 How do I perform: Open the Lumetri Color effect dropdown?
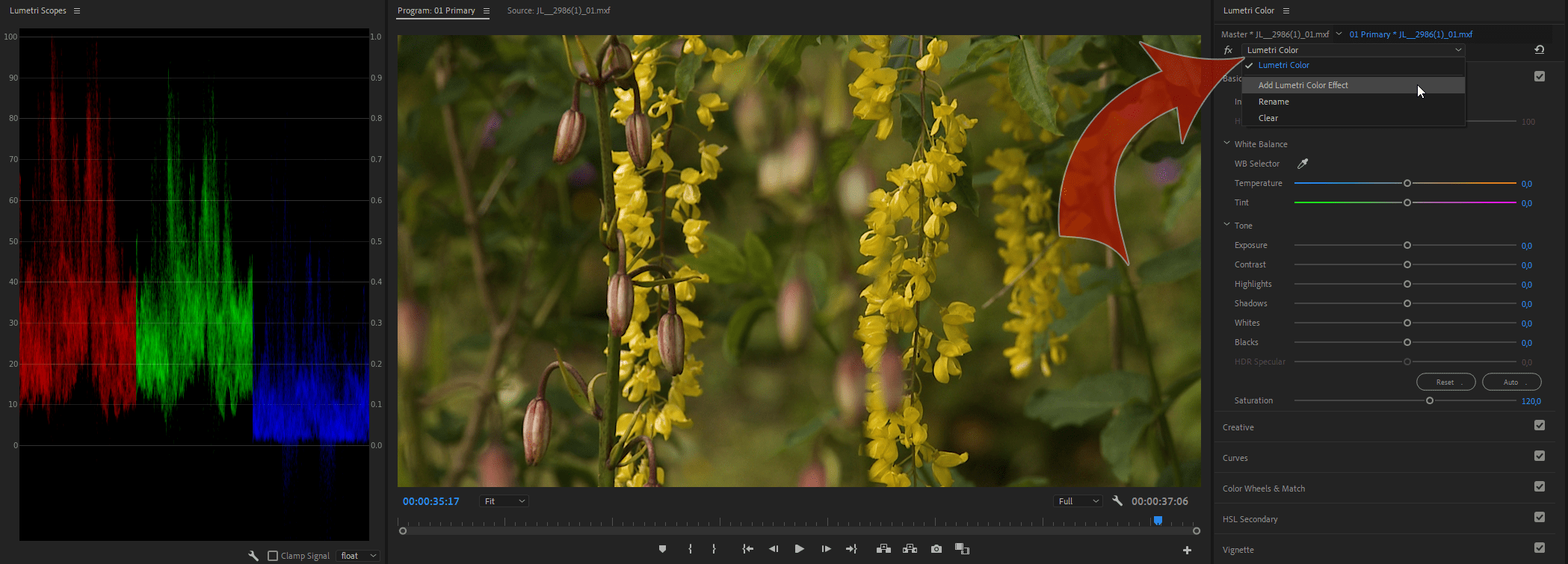(x=1354, y=50)
